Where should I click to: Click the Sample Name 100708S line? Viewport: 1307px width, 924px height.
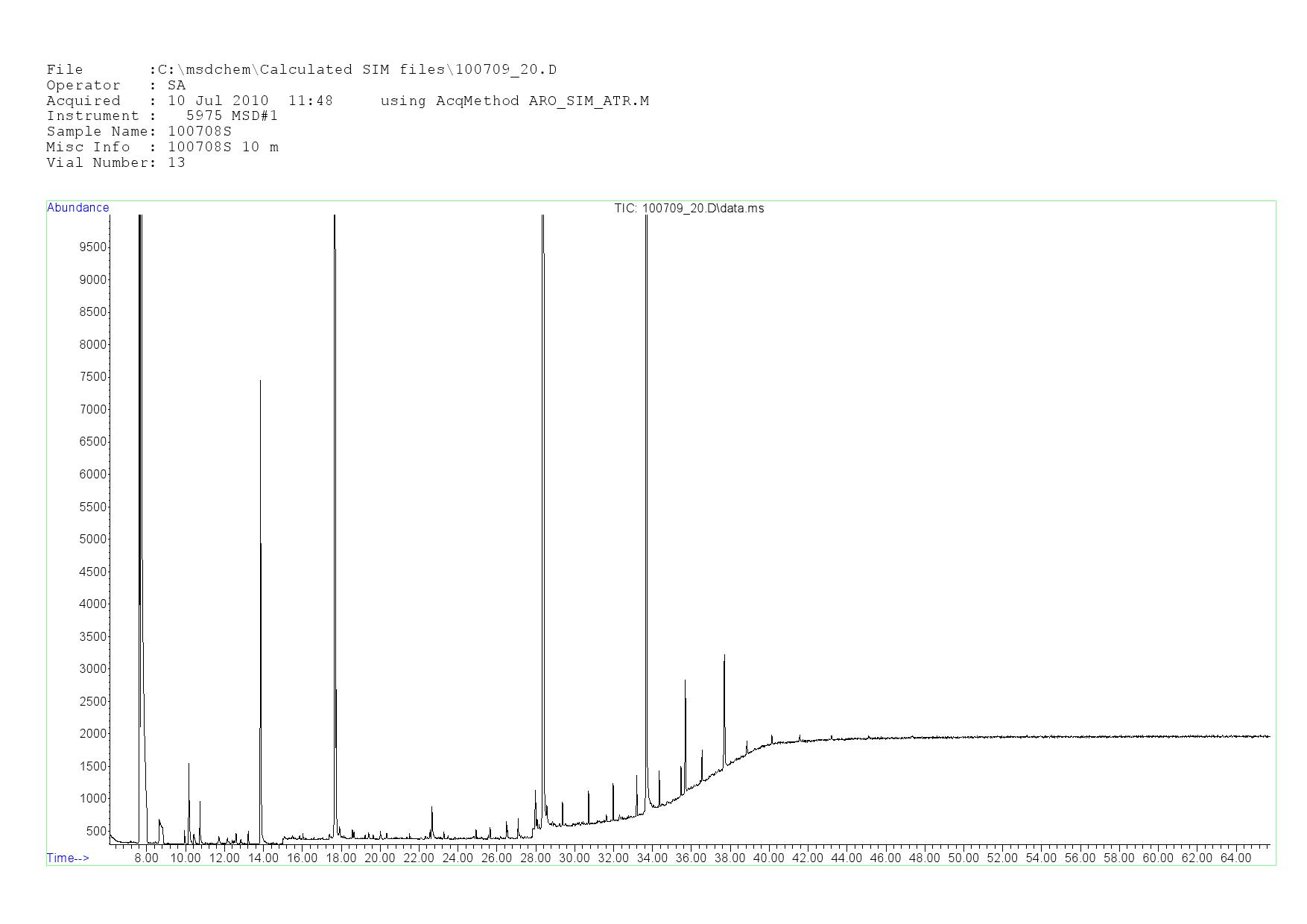tap(139, 132)
